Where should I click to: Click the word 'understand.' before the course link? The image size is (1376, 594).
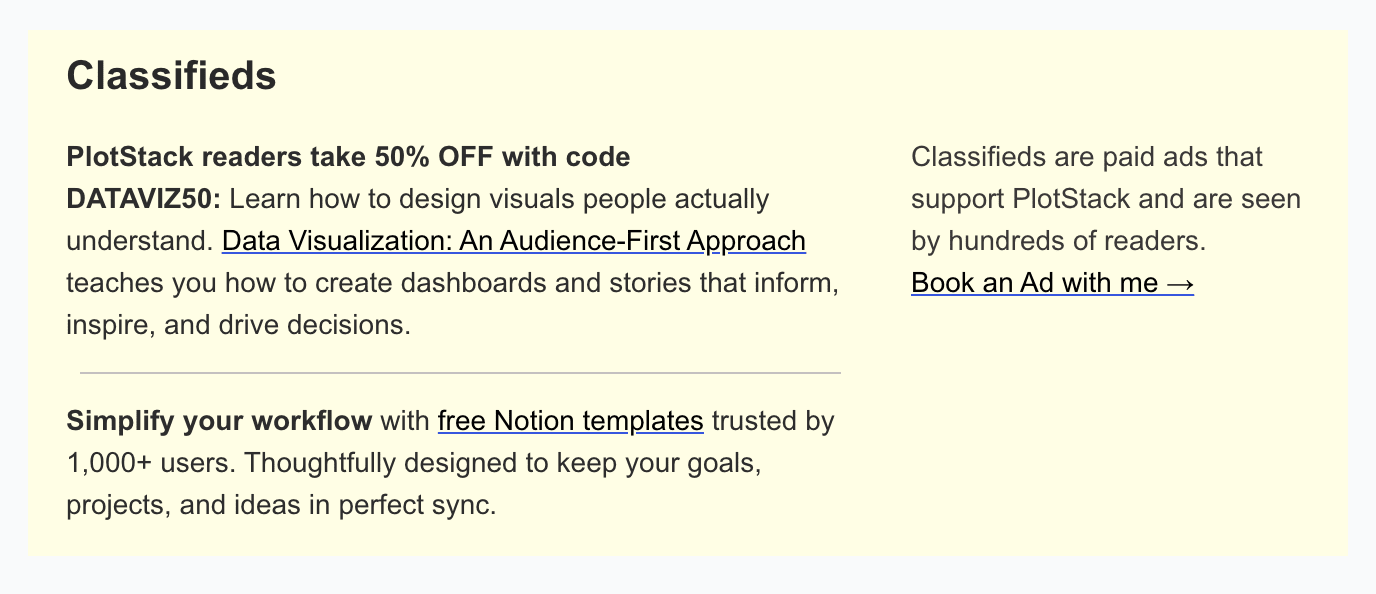pyautogui.click(x=140, y=241)
